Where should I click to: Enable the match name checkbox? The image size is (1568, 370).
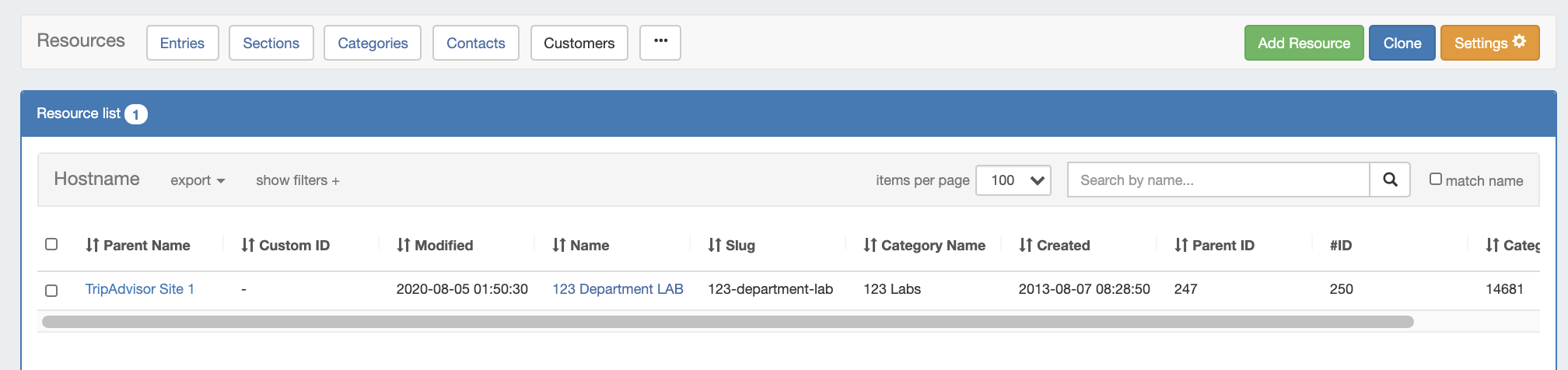point(1436,179)
